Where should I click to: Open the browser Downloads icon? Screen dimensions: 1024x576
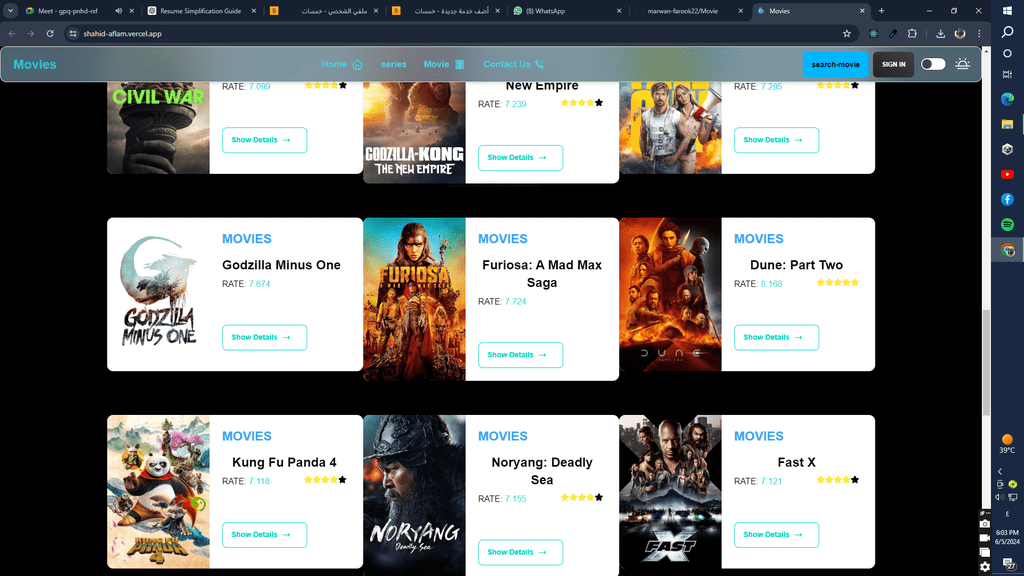(x=940, y=33)
